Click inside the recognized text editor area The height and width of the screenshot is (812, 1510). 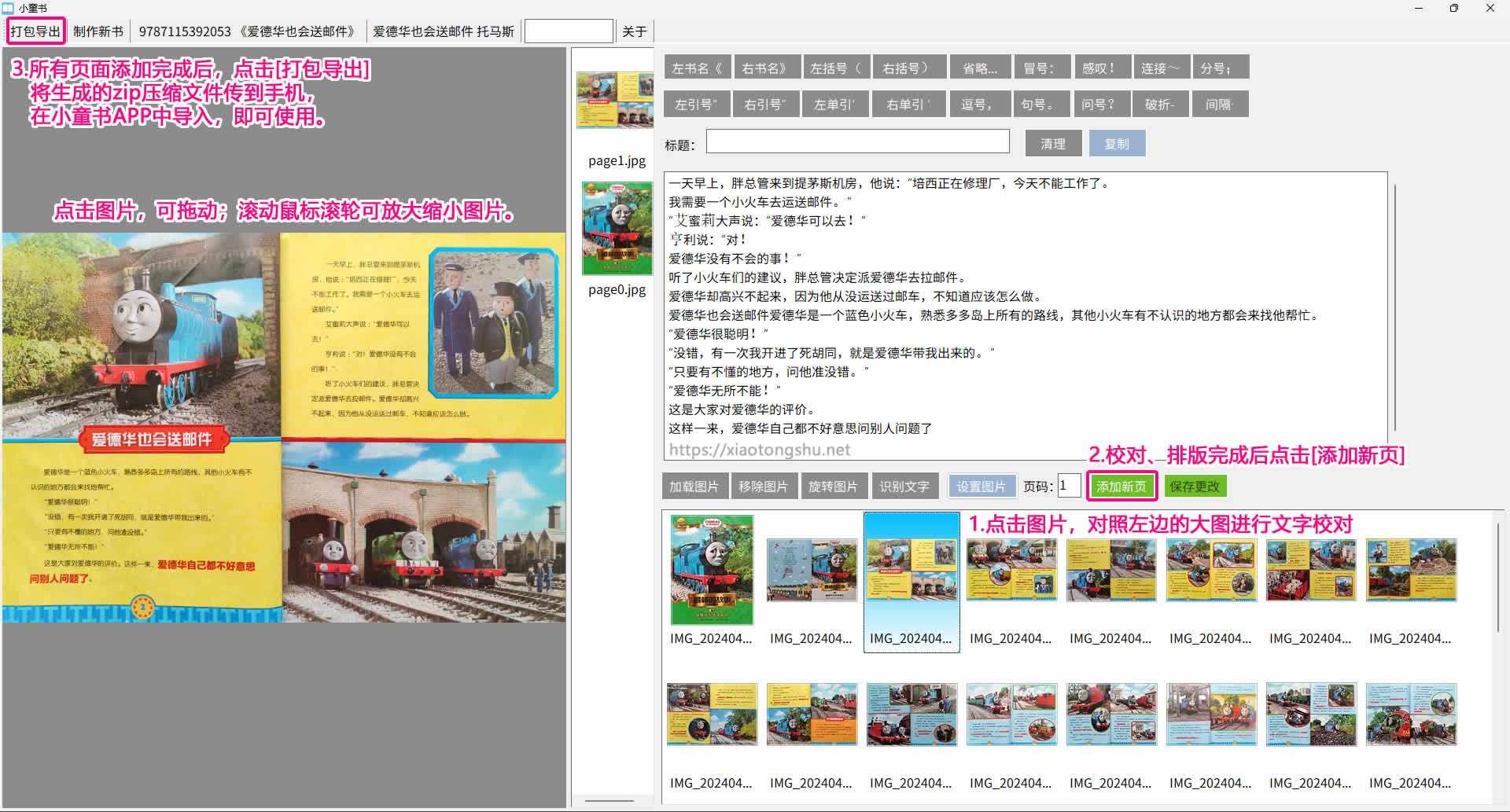click(x=1026, y=314)
